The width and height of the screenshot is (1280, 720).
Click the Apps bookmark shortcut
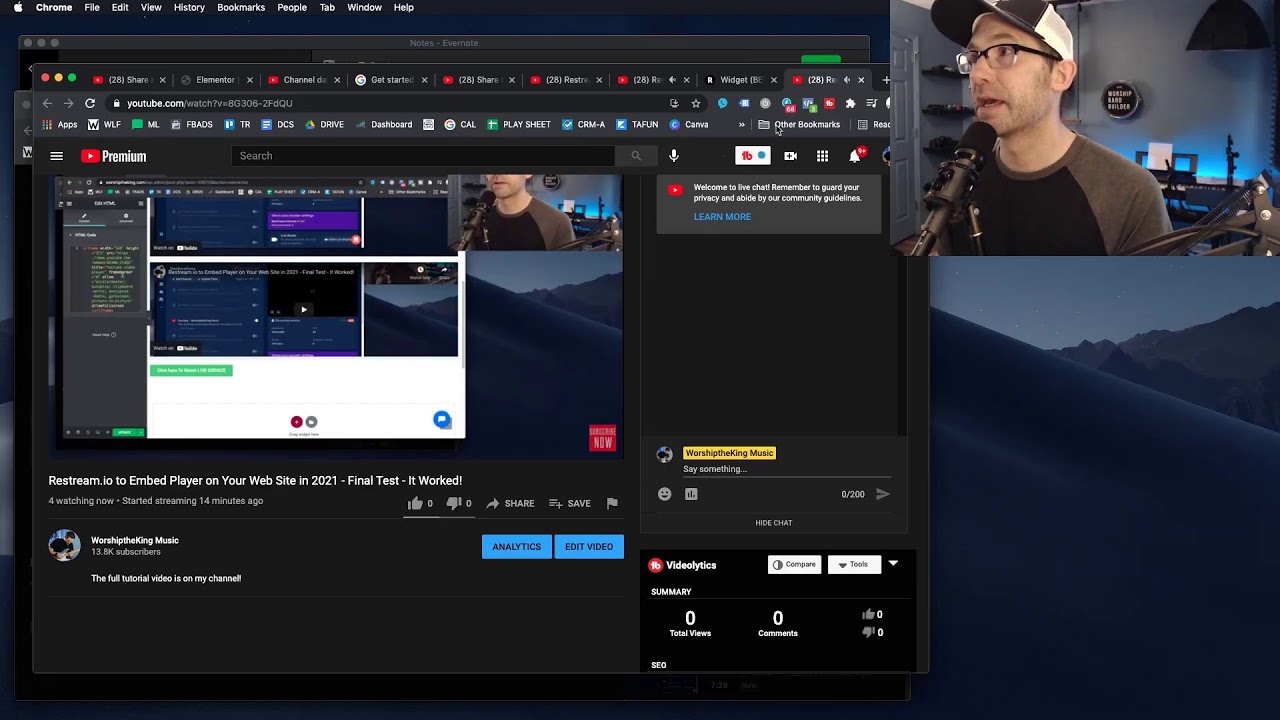tap(59, 125)
